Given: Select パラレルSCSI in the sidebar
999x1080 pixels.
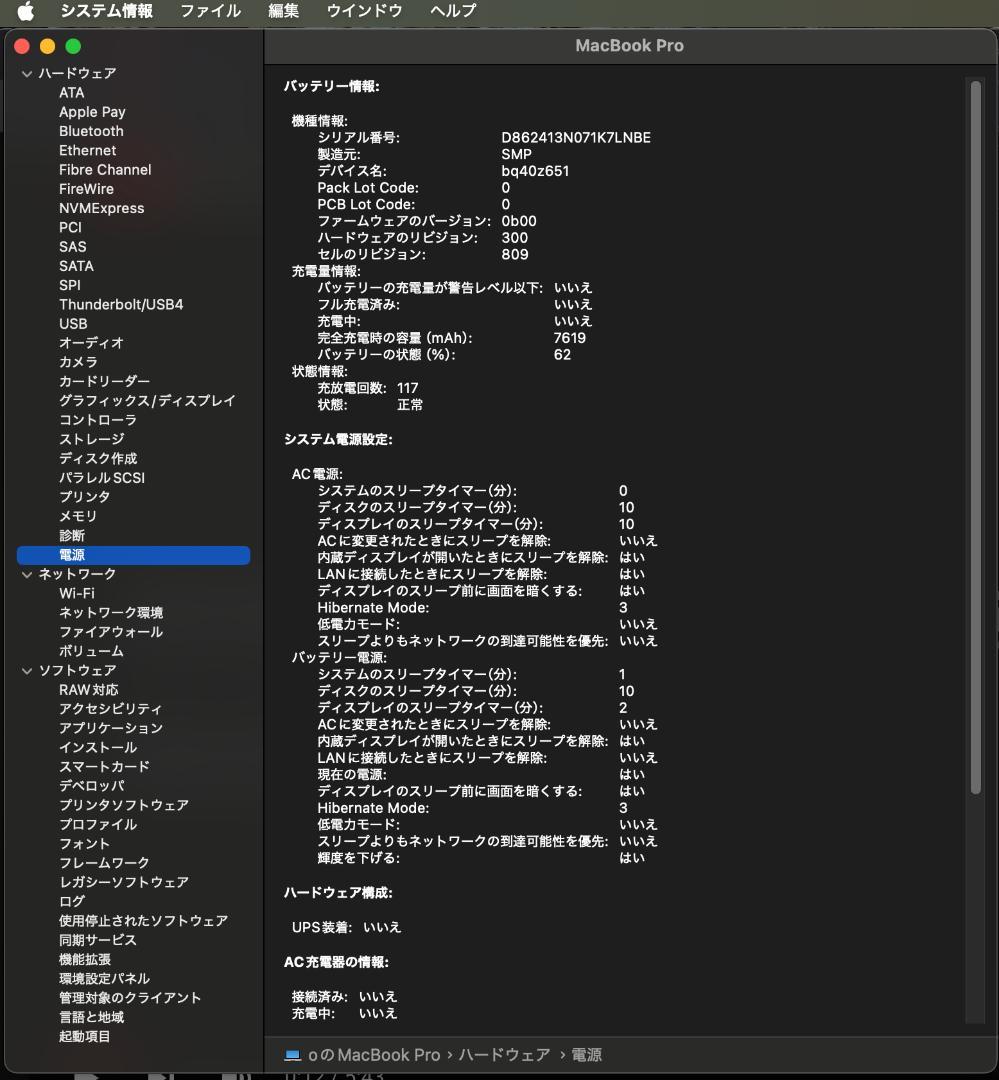Looking at the screenshot, I should pos(102,478).
